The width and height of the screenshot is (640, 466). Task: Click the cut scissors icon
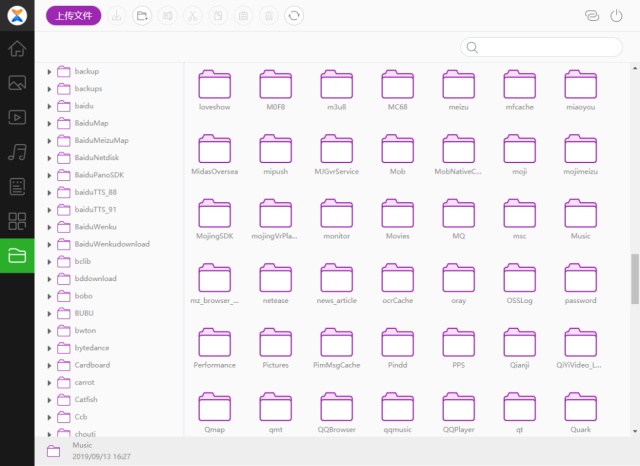193,16
